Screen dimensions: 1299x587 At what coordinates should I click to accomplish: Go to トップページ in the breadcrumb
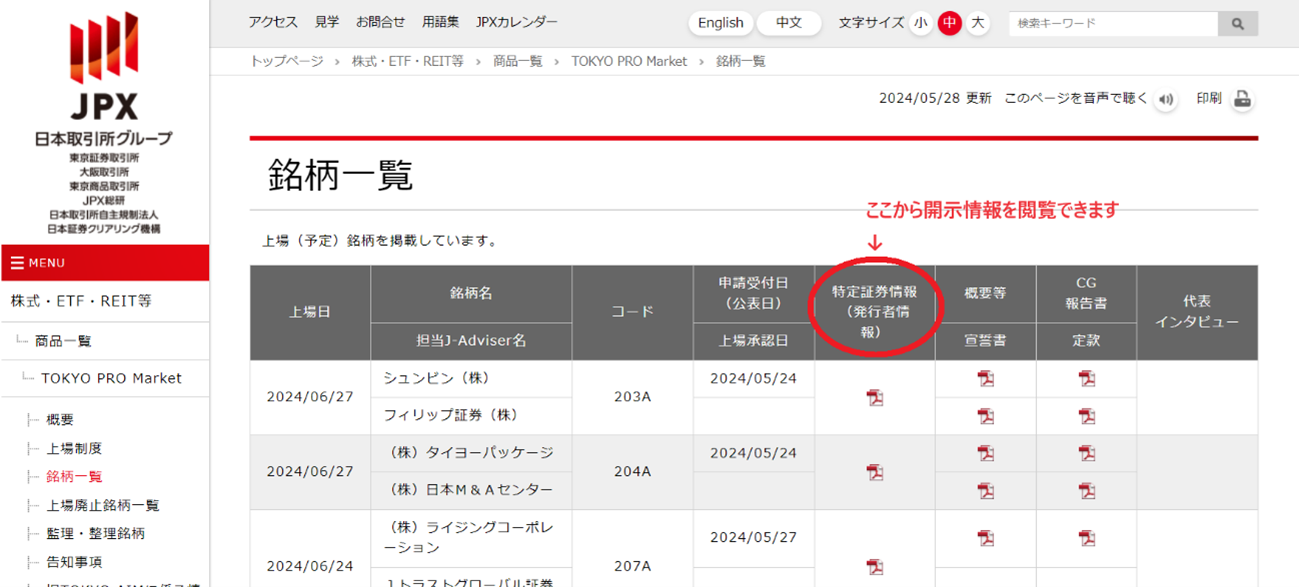pyautogui.click(x=287, y=61)
